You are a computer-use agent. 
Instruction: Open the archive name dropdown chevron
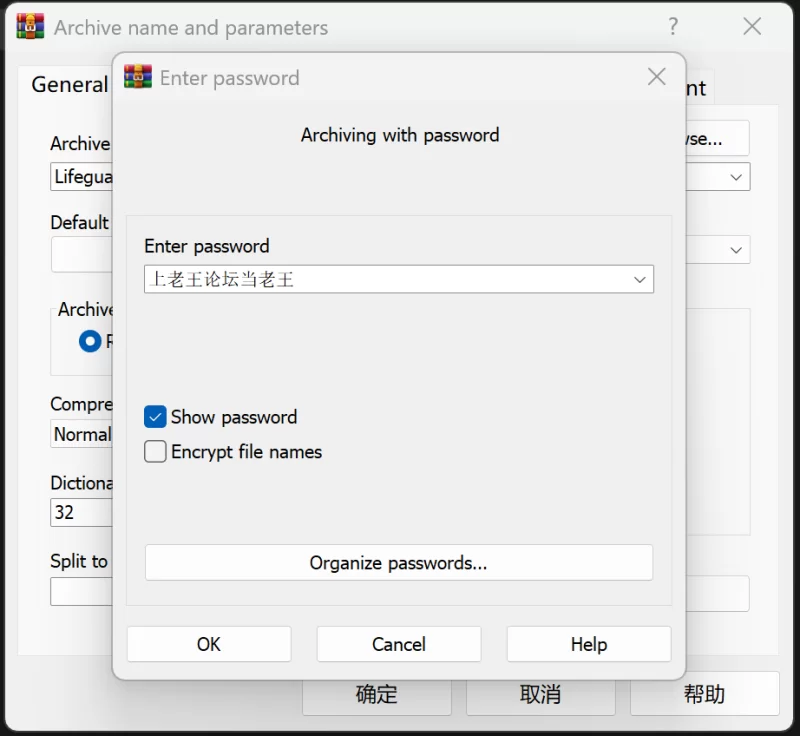[x=736, y=177]
